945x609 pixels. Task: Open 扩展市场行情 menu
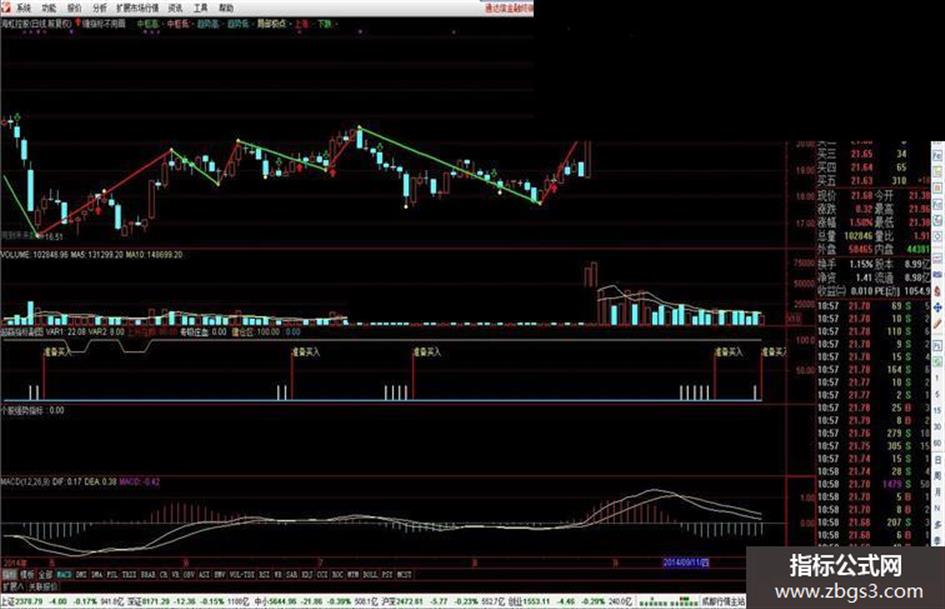(137, 8)
